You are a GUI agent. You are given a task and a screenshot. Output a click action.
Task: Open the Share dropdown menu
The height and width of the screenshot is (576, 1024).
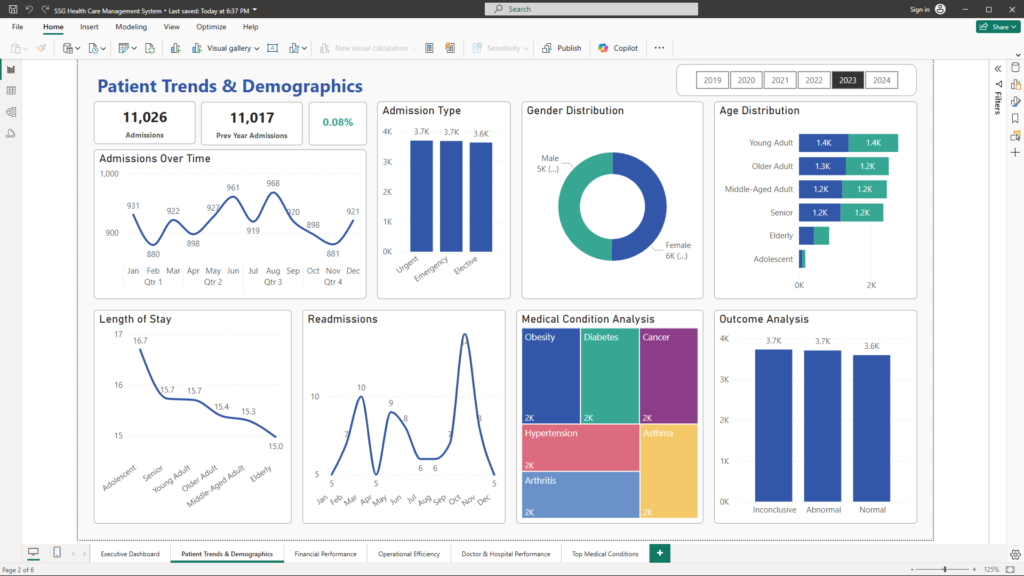[997, 27]
